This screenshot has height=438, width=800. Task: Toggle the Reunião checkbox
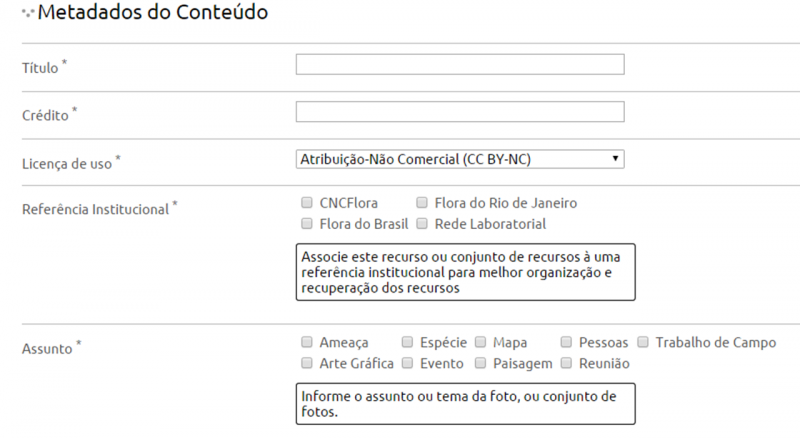[566, 363]
